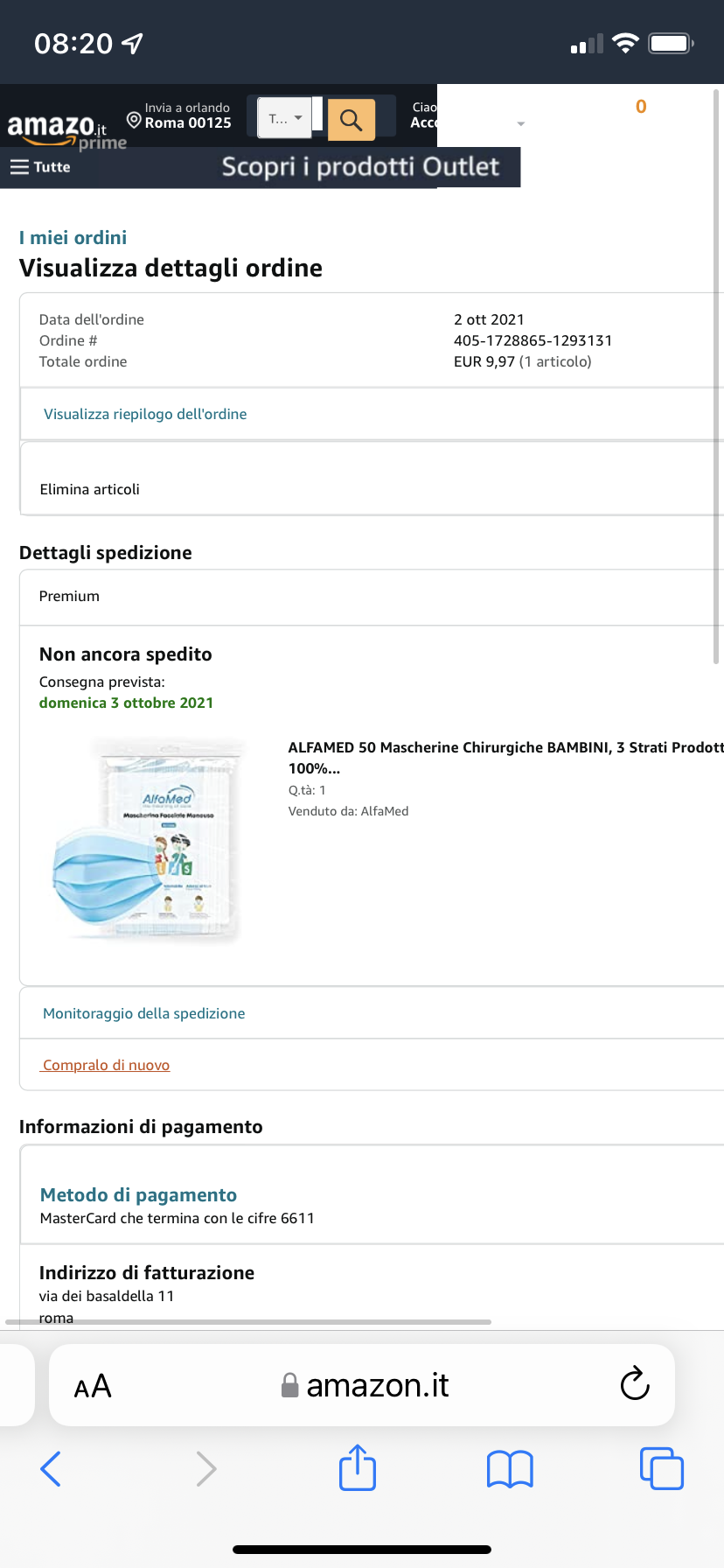
Task: Tap the orange search magnifier button
Action: tap(352, 120)
